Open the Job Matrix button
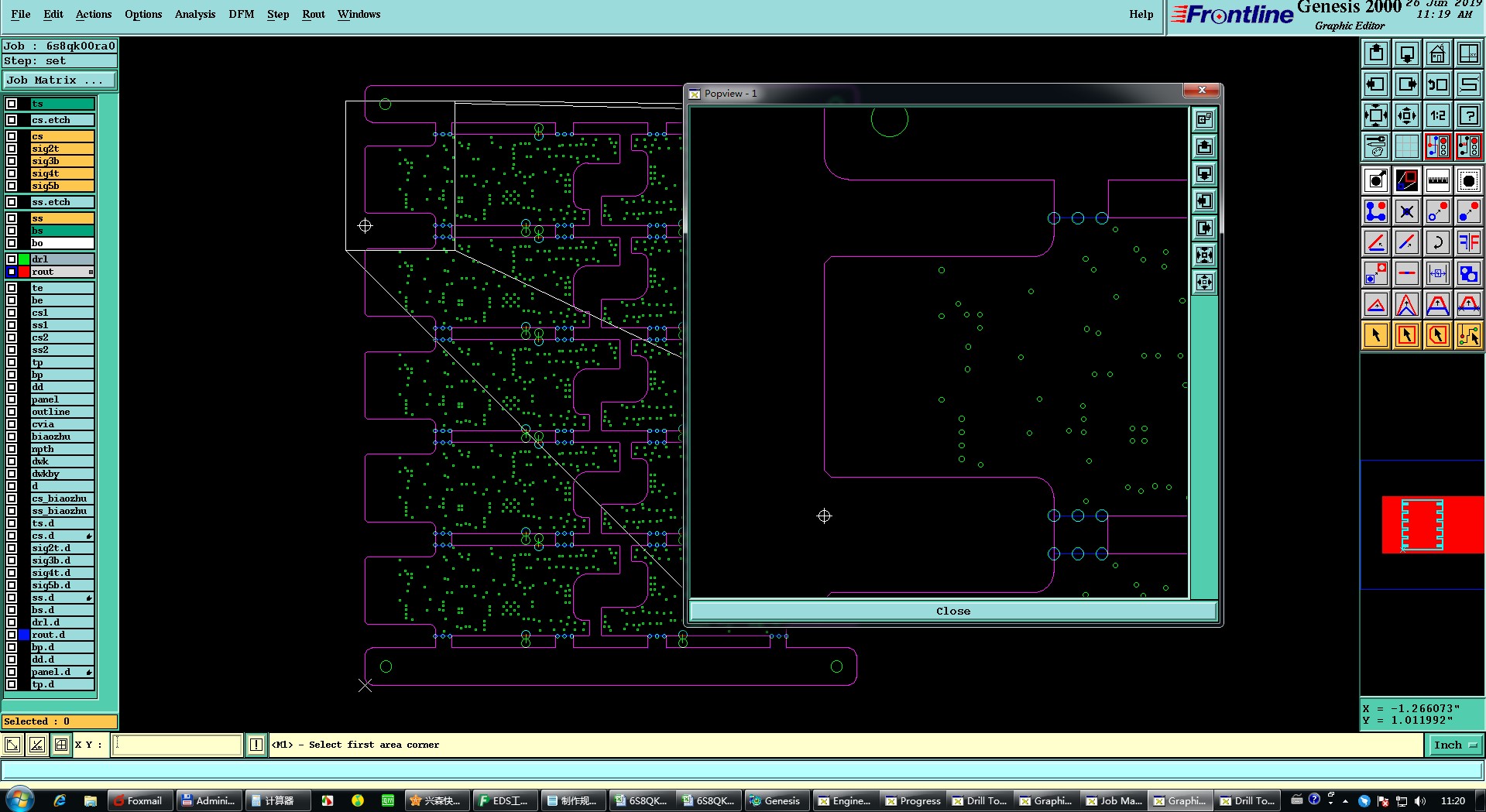1486x812 pixels. 60,81
